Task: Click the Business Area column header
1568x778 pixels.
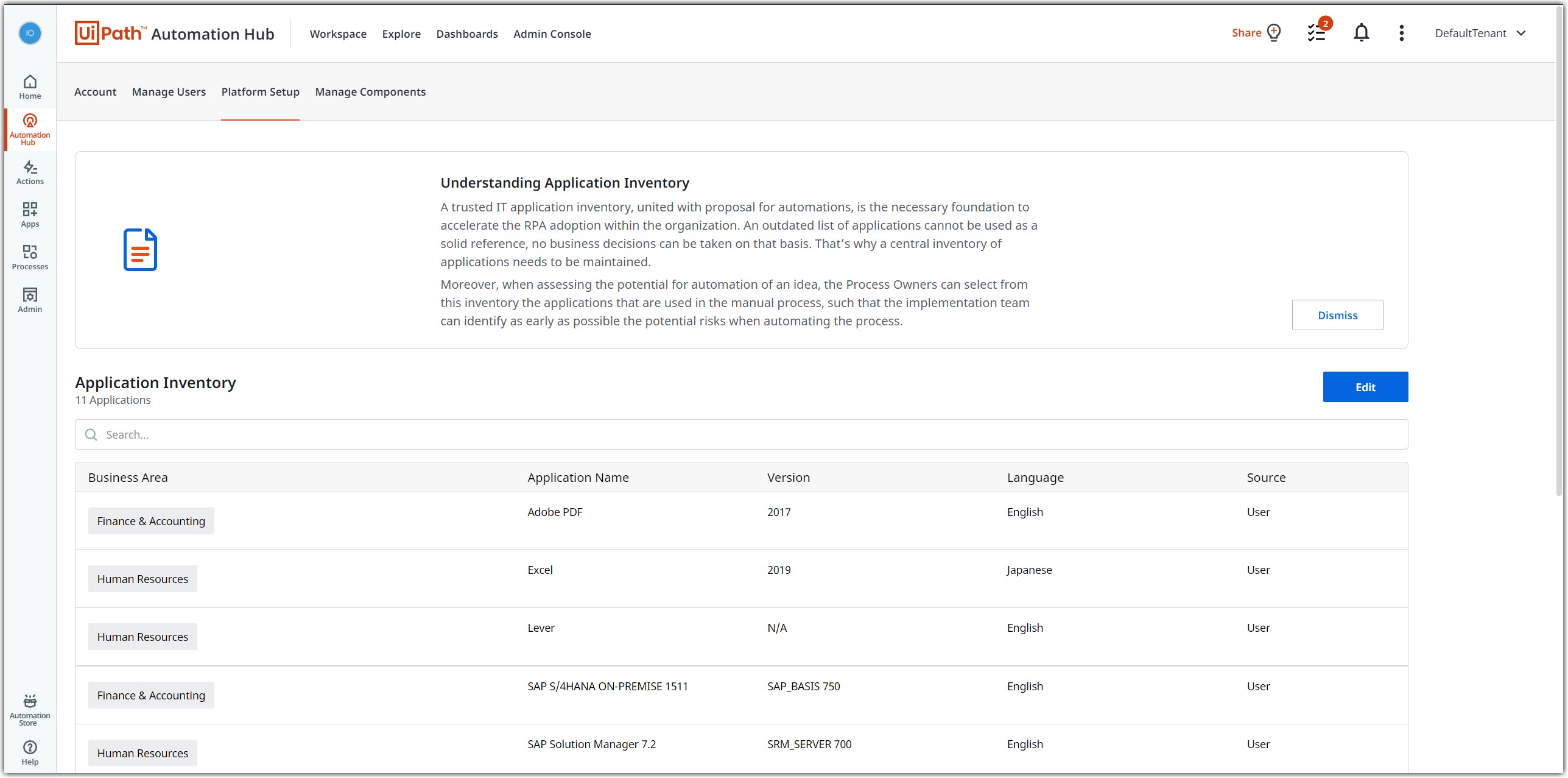Action: [x=128, y=478]
